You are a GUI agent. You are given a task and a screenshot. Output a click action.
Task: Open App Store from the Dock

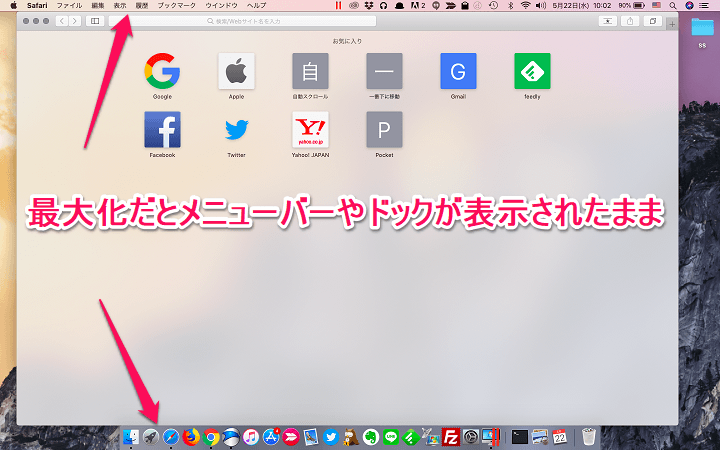(x=271, y=437)
